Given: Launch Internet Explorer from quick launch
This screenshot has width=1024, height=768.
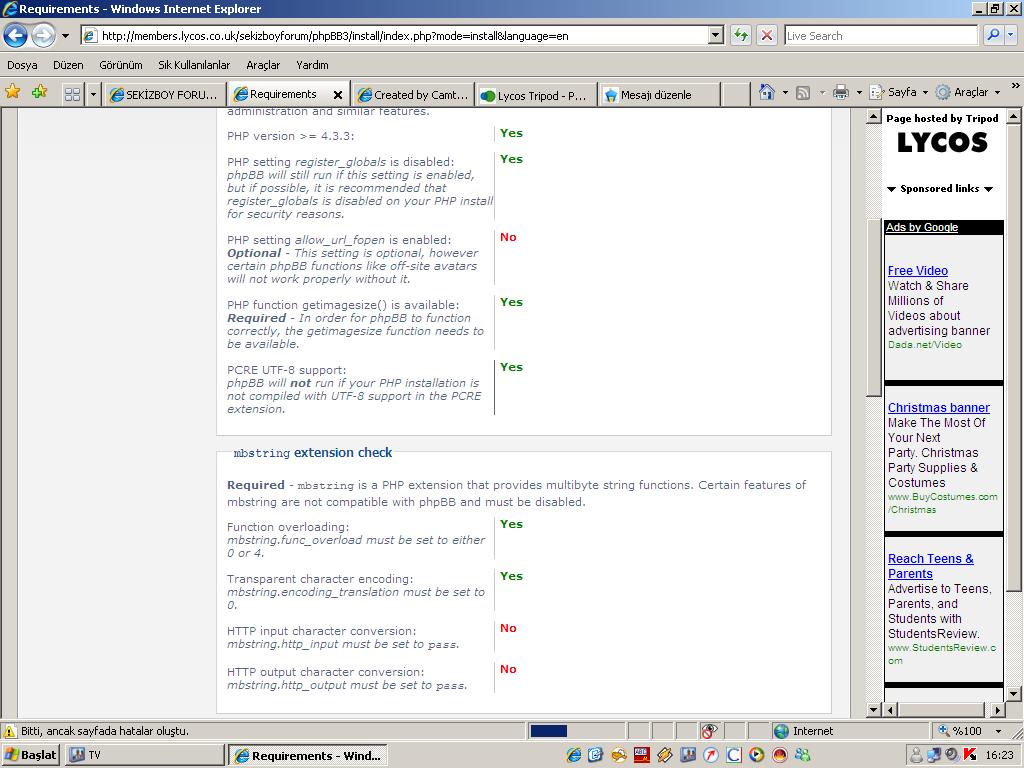Looking at the screenshot, I should [x=574, y=756].
